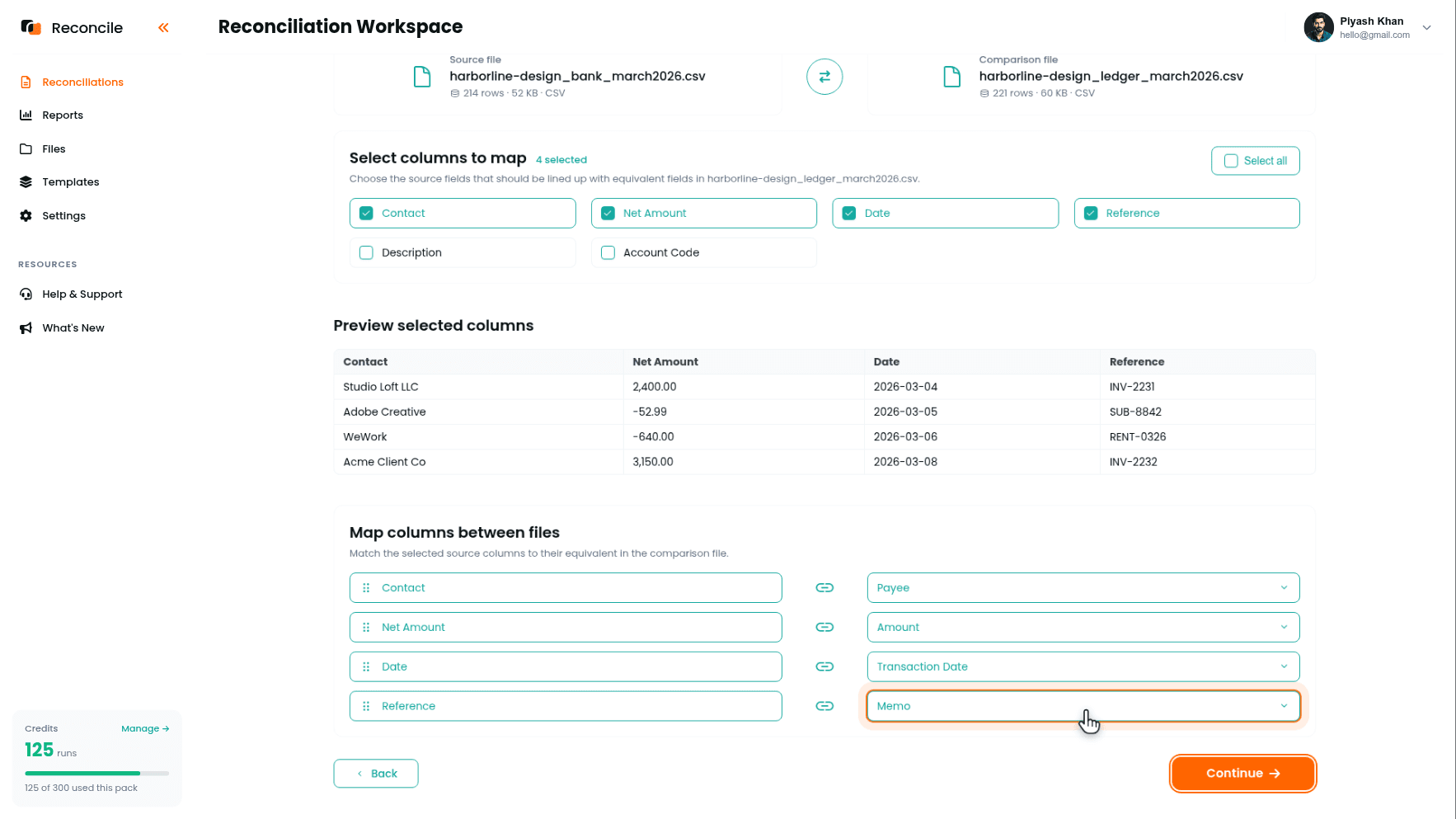
Task: Tick the Select all checkbox
Action: (1231, 161)
